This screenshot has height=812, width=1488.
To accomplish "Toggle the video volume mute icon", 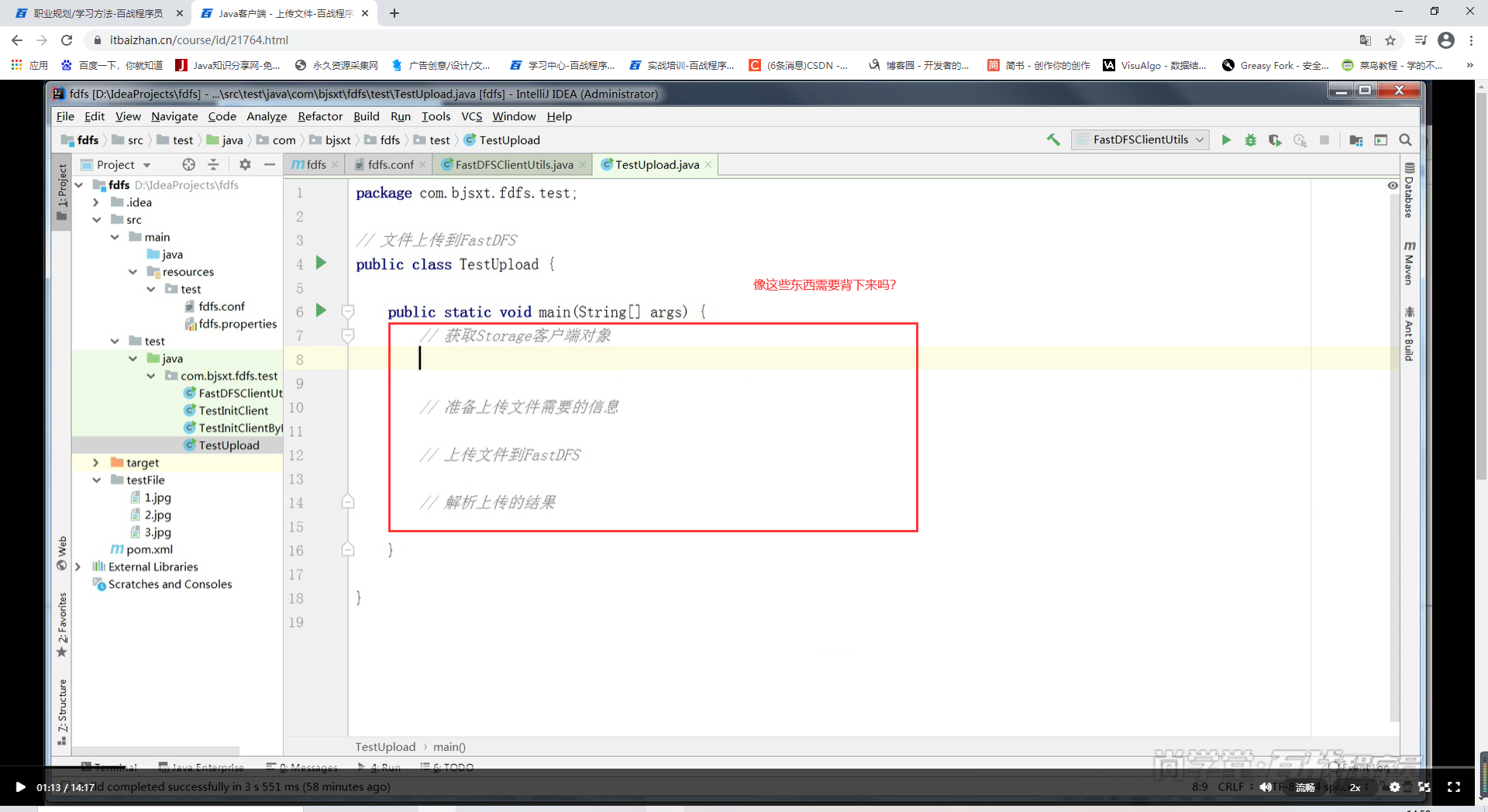I will tap(1265, 787).
